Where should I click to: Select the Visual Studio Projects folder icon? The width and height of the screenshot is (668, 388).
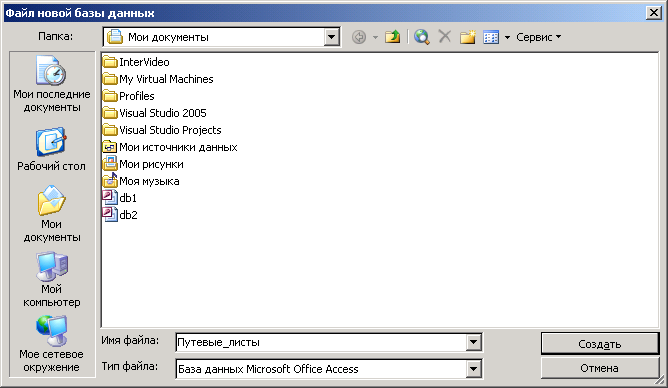(x=110, y=130)
